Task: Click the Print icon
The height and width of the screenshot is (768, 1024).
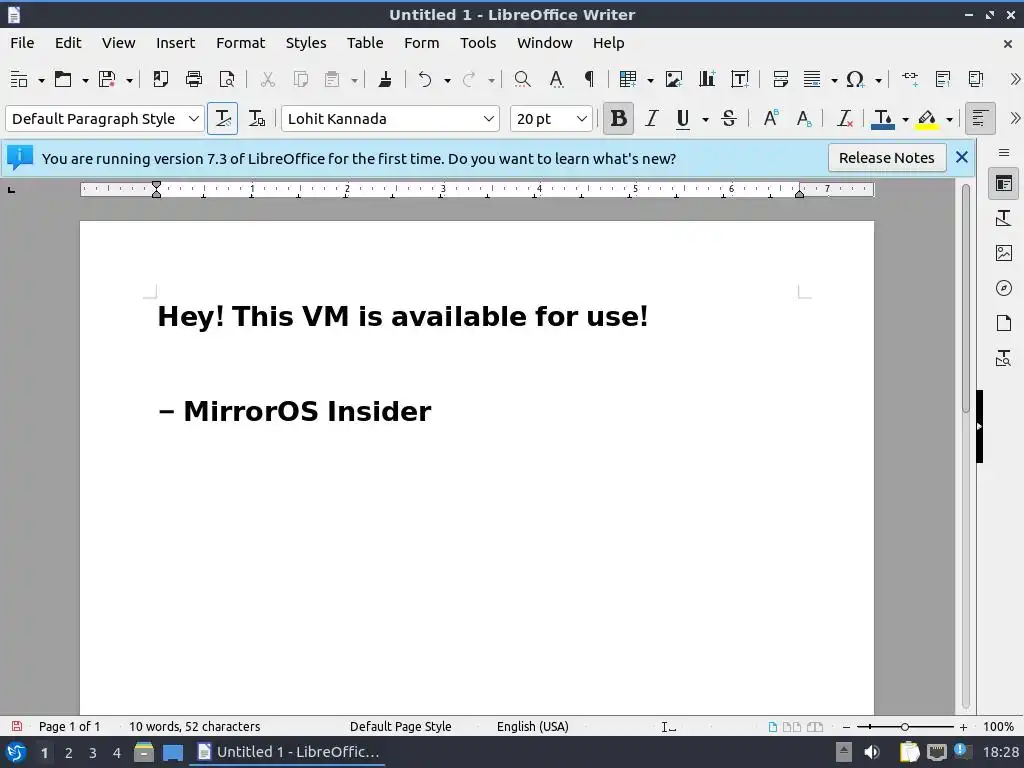Action: click(194, 80)
